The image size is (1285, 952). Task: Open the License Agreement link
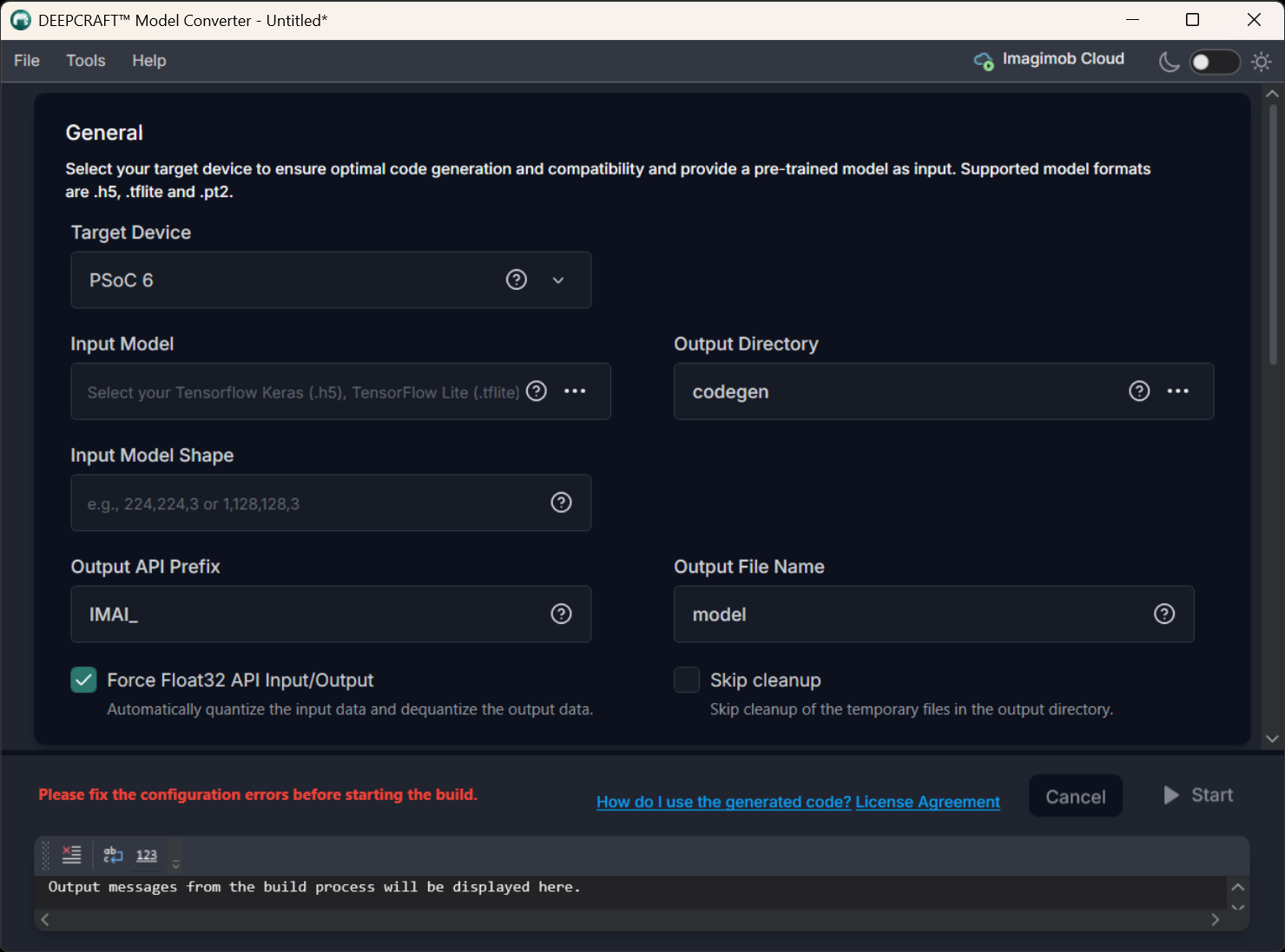click(x=928, y=802)
